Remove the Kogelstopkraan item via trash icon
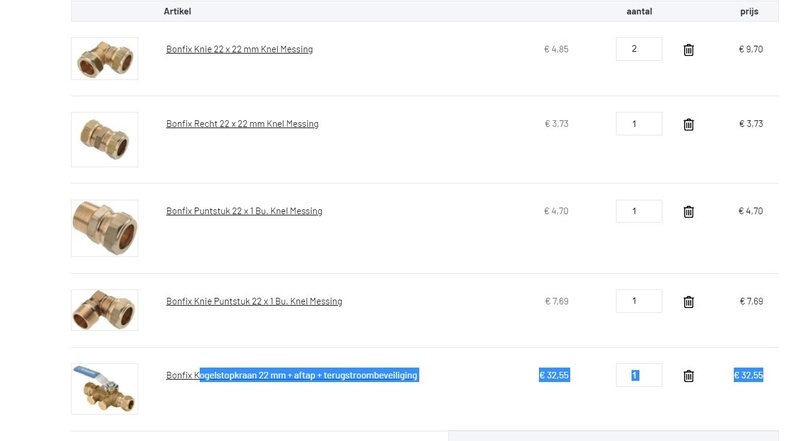 [688, 376]
